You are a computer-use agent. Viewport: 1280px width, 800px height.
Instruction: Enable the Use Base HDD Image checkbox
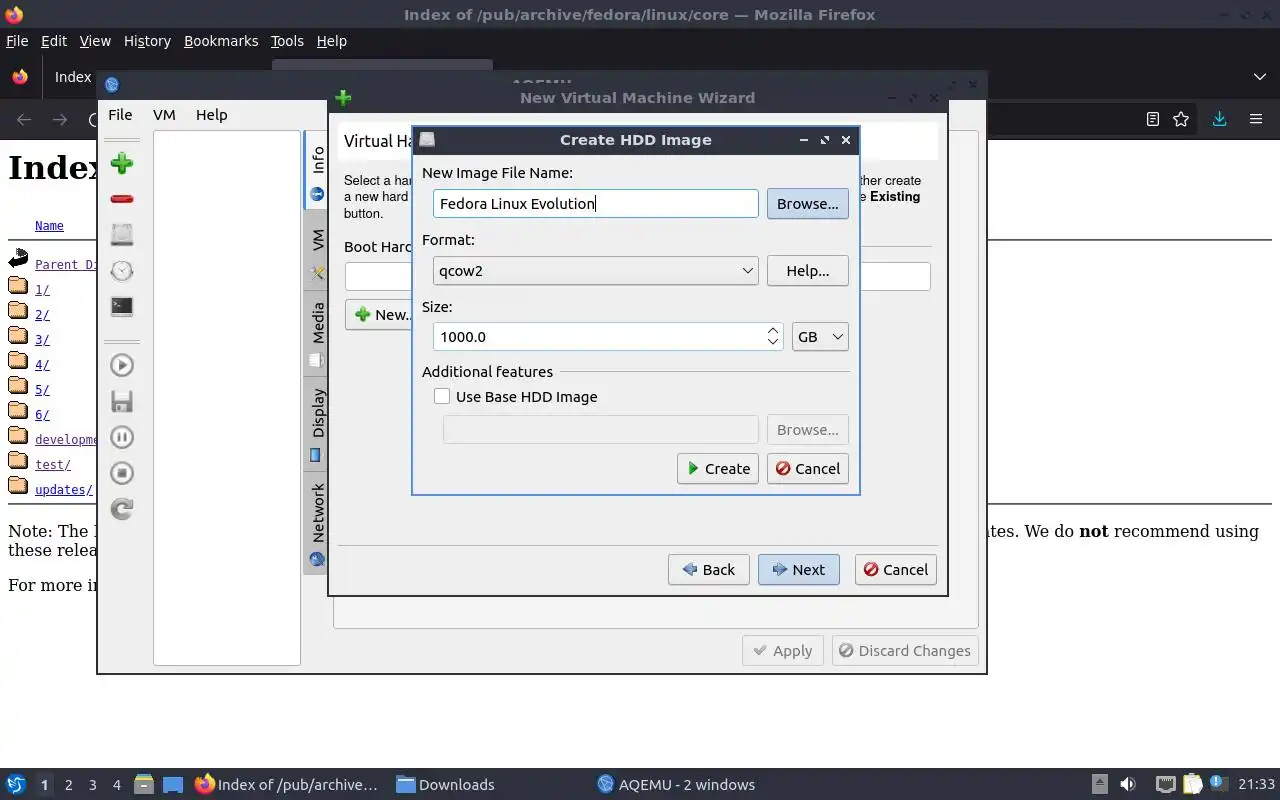pyautogui.click(x=442, y=396)
